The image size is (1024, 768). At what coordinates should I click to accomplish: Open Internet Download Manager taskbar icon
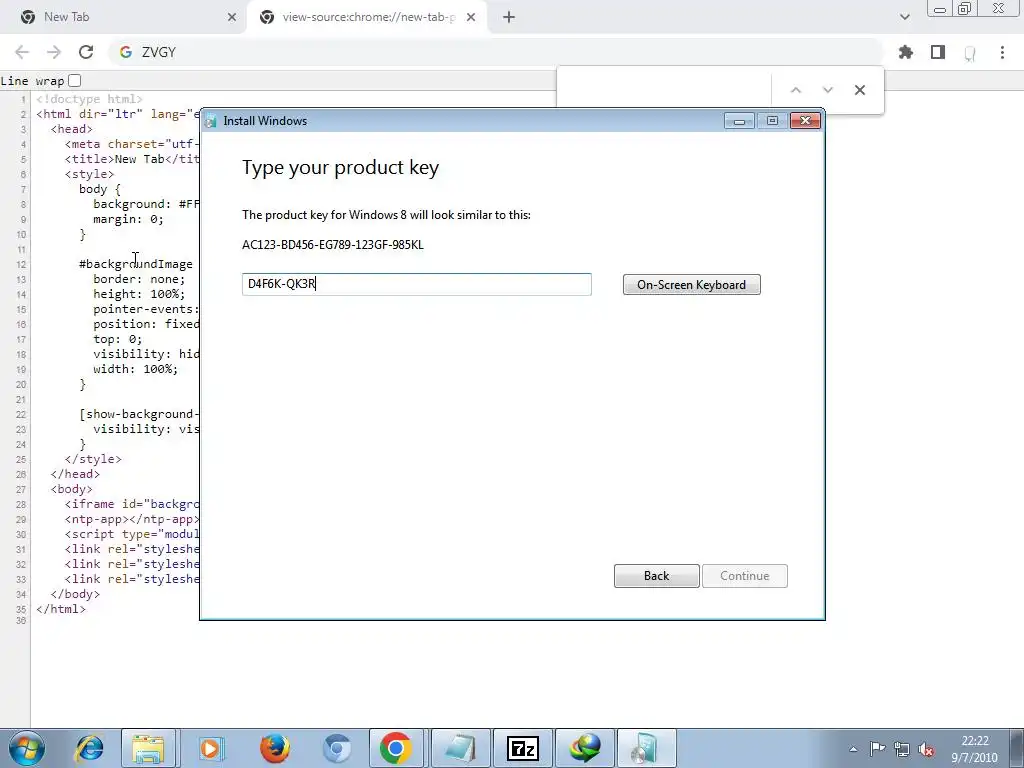pyautogui.click(x=585, y=748)
